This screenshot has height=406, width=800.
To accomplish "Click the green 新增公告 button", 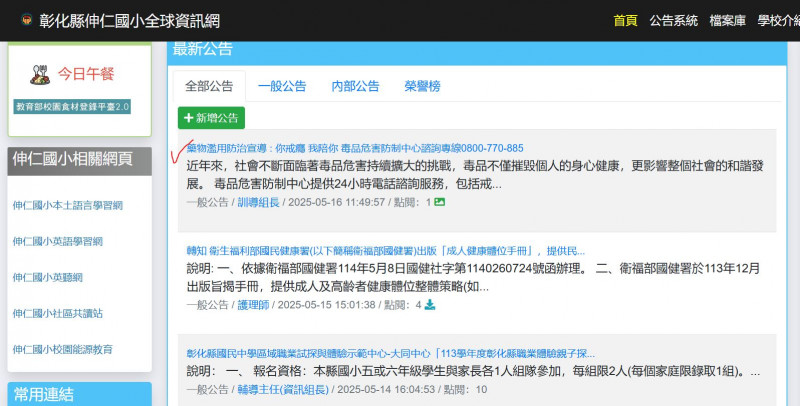I will (211, 118).
